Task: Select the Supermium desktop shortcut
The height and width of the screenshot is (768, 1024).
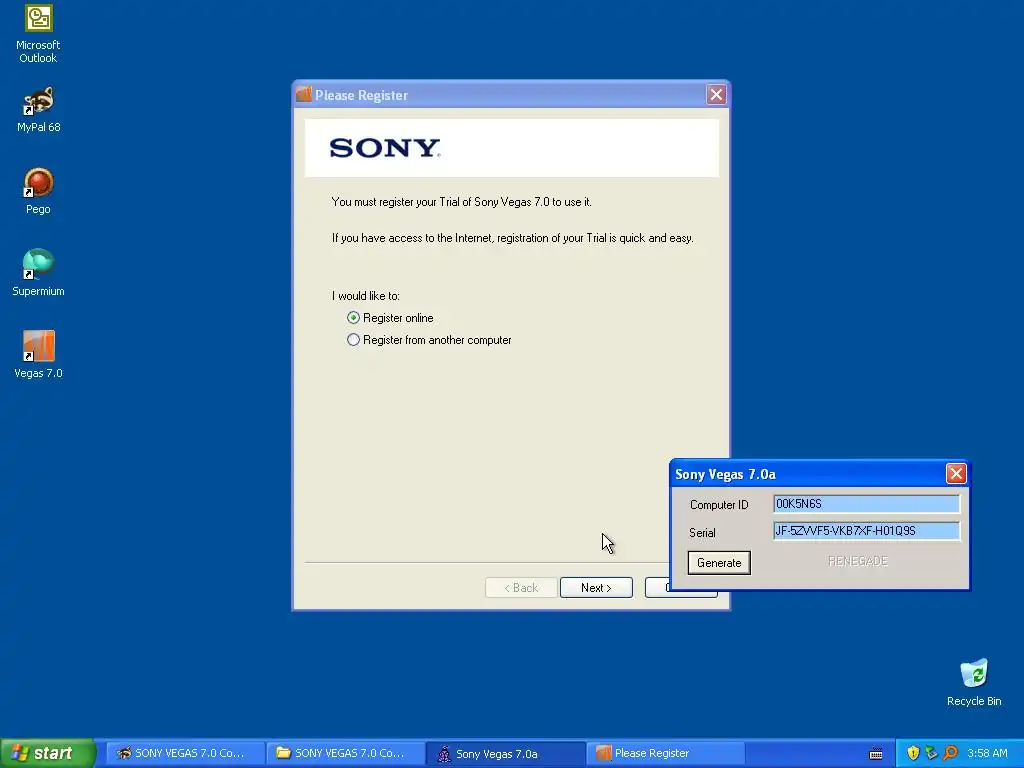Action: [38, 272]
